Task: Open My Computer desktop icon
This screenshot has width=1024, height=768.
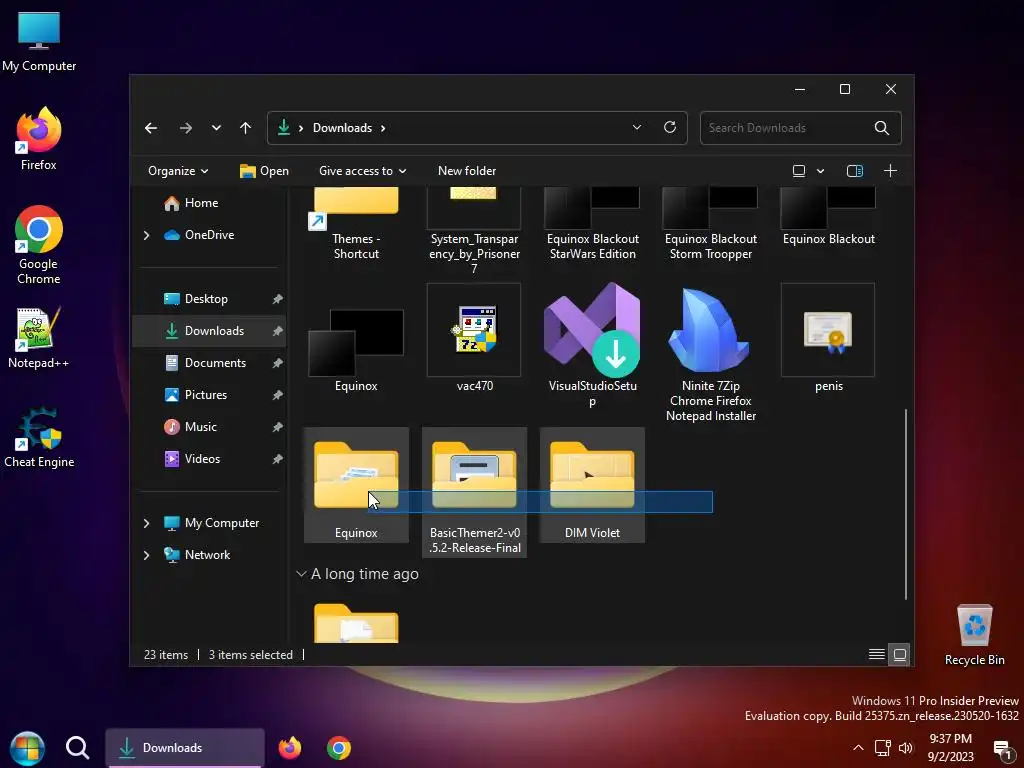Action: coord(39,42)
